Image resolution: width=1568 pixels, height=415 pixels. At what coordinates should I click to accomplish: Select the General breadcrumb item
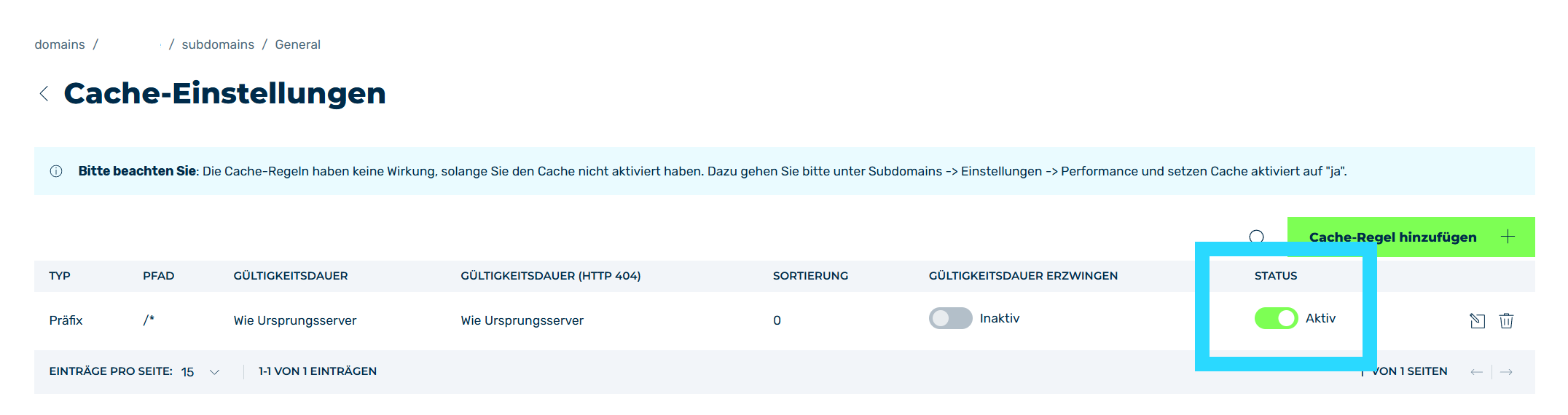coord(297,44)
